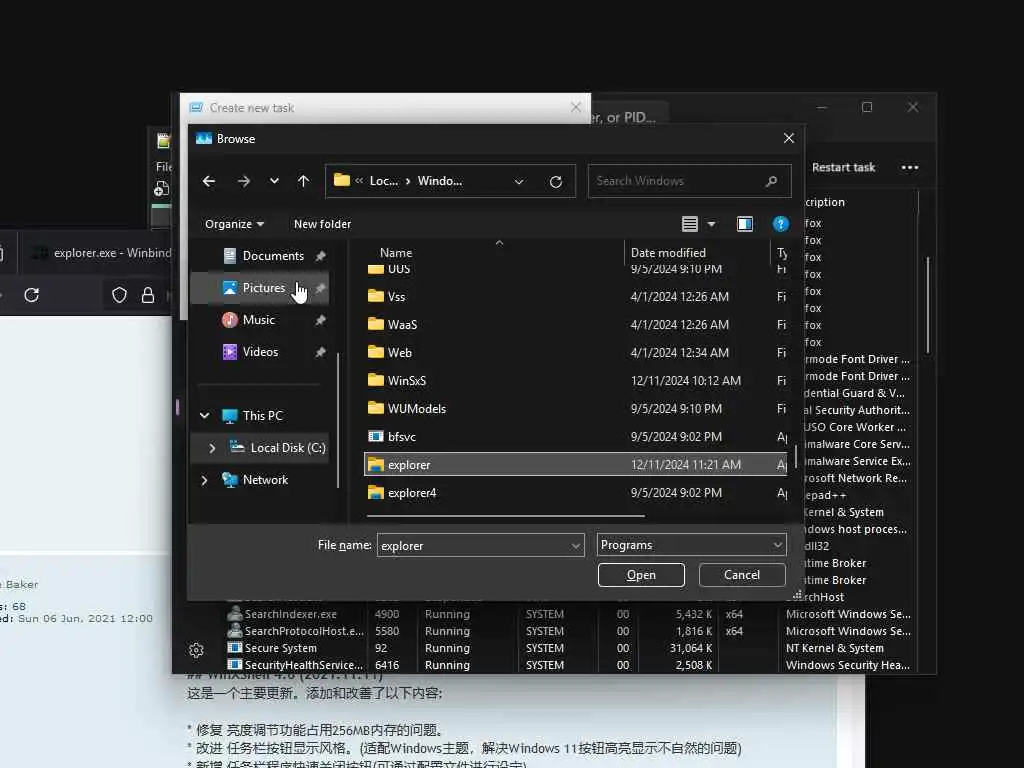The image size is (1024, 768).
Task: Refresh the Windows folder listing
Action: 556,182
